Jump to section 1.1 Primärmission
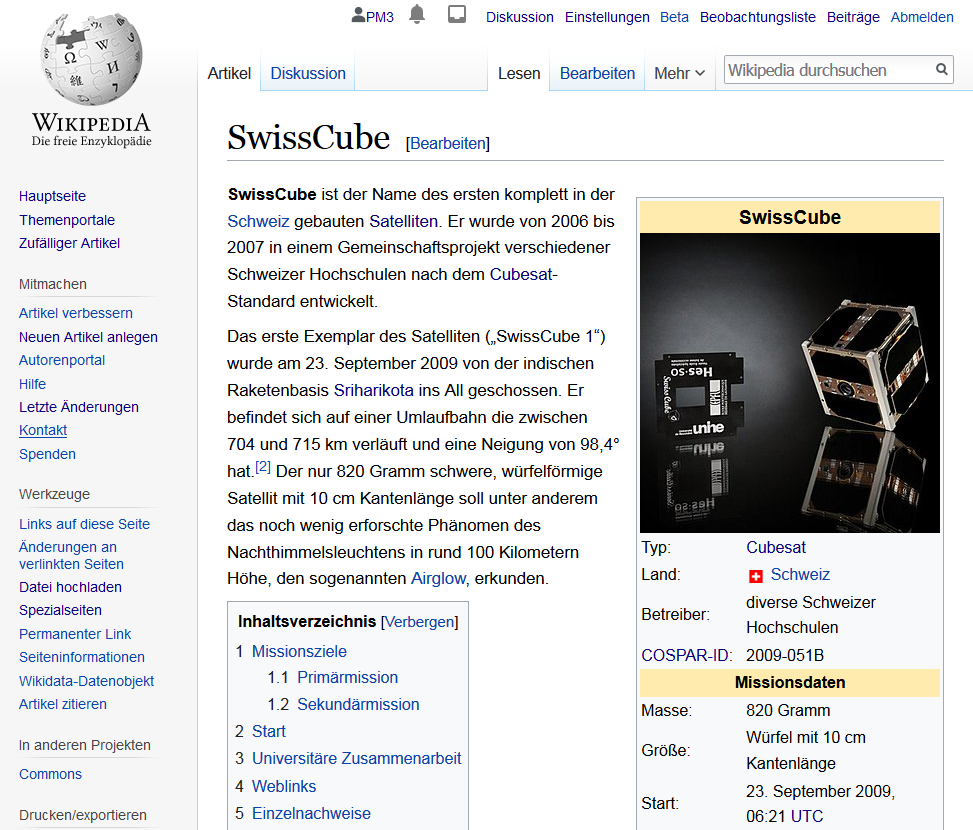Screen dimensions: 973x830 pyautogui.click(x=348, y=677)
